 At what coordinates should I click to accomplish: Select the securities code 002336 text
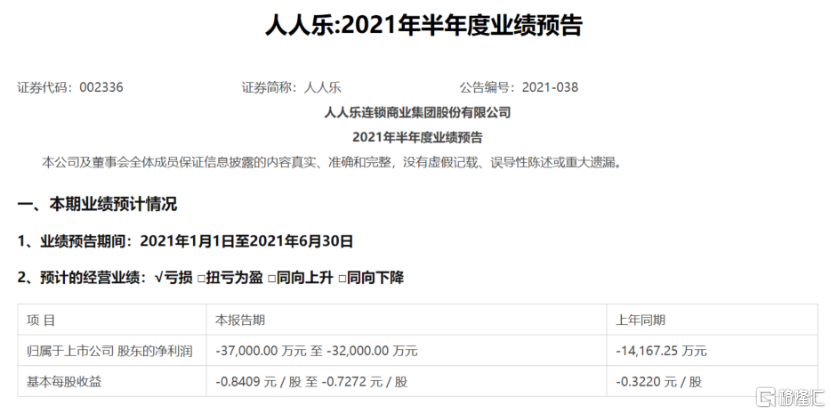click(101, 87)
